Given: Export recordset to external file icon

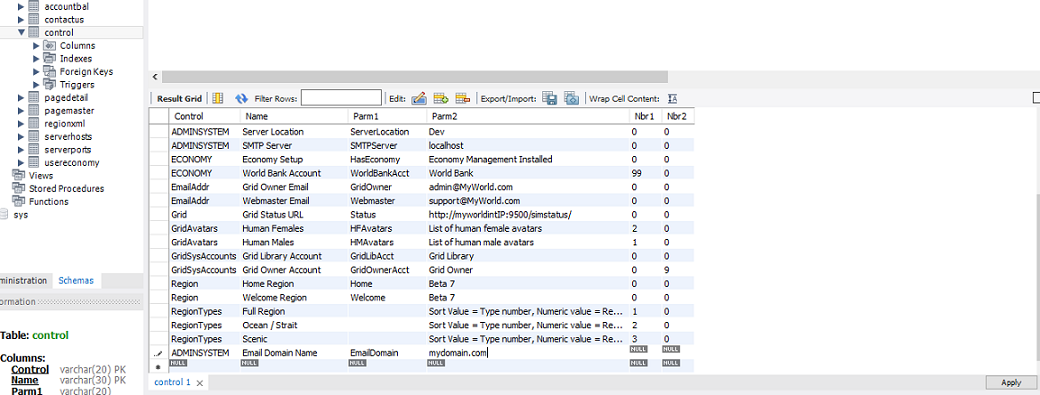Looking at the screenshot, I should pos(549,99).
